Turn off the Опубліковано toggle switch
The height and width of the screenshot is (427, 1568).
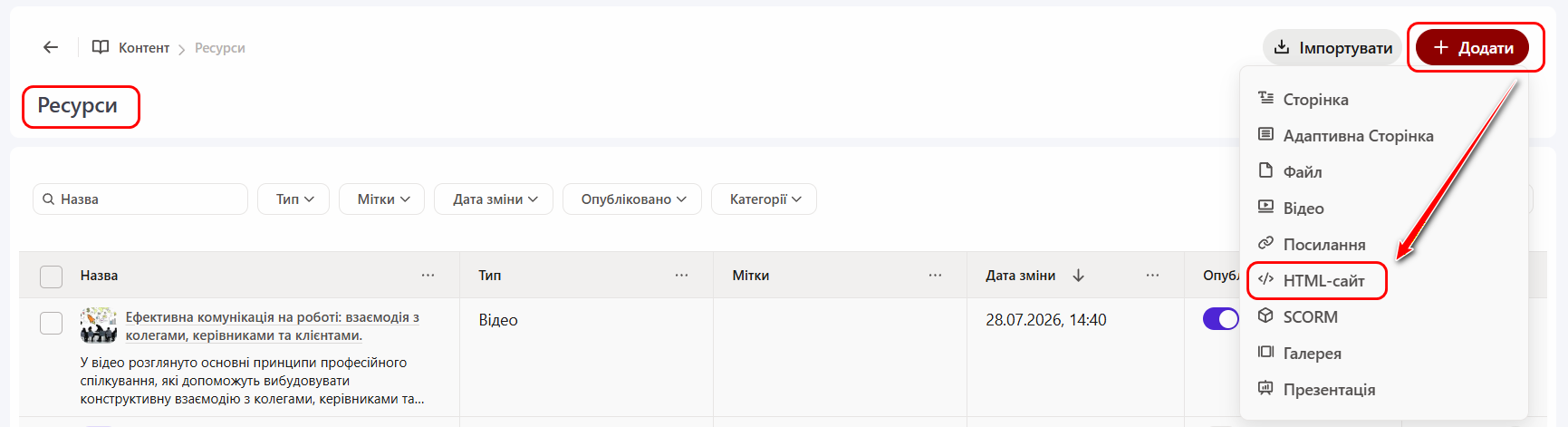click(1220, 319)
